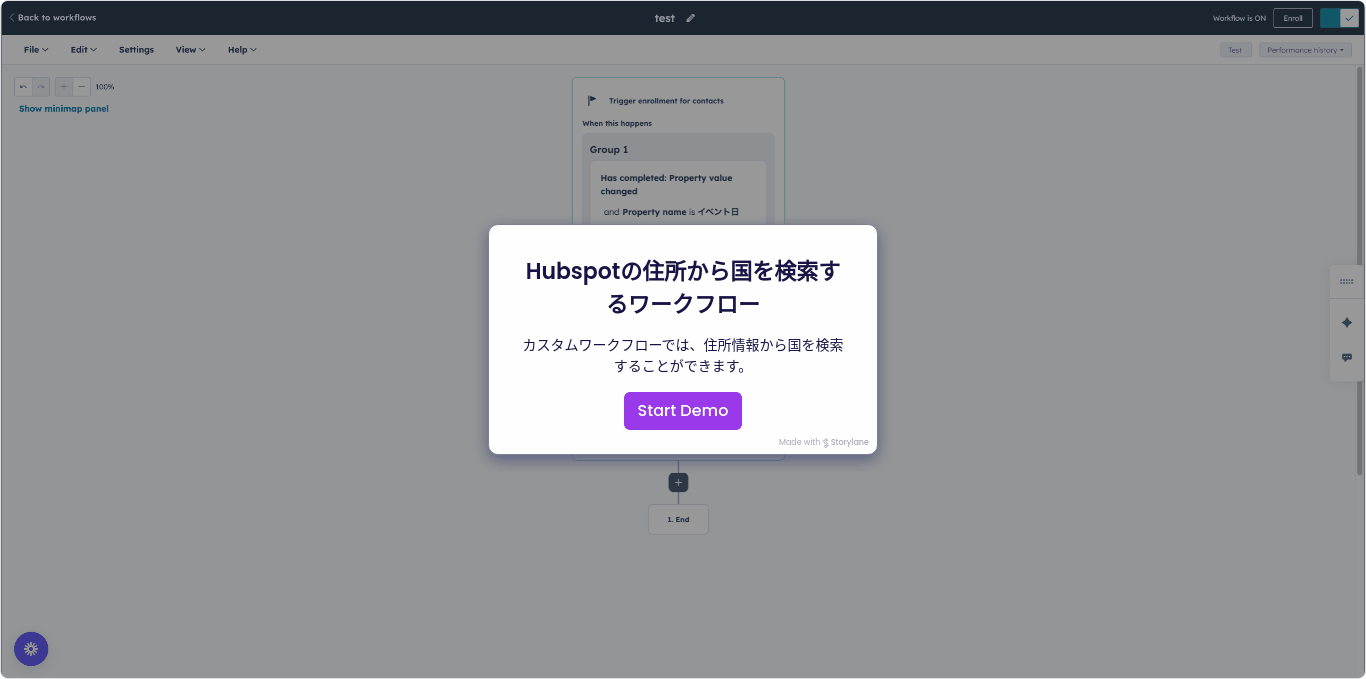Click the Start Demo button
The image size is (1366, 679).
point(683,411)
